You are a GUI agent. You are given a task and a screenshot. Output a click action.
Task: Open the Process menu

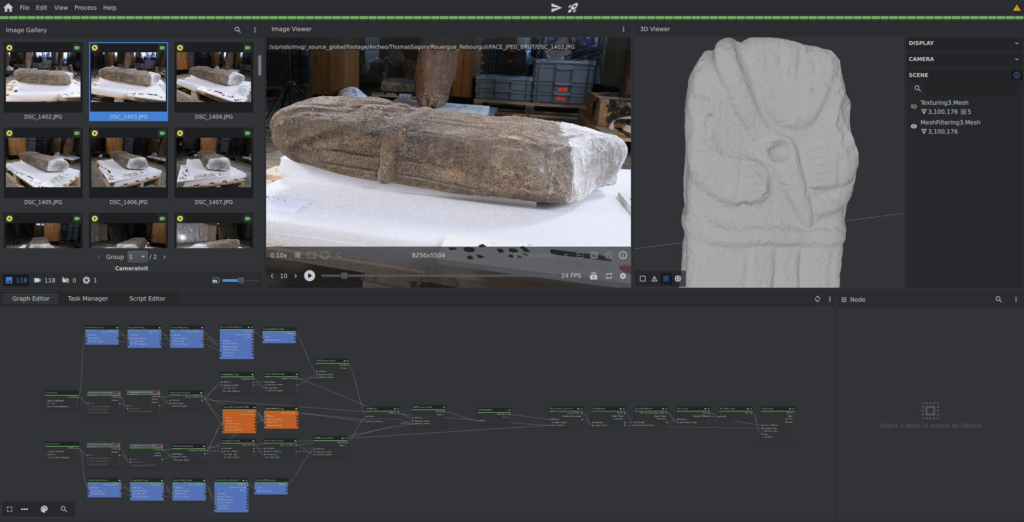85,7
